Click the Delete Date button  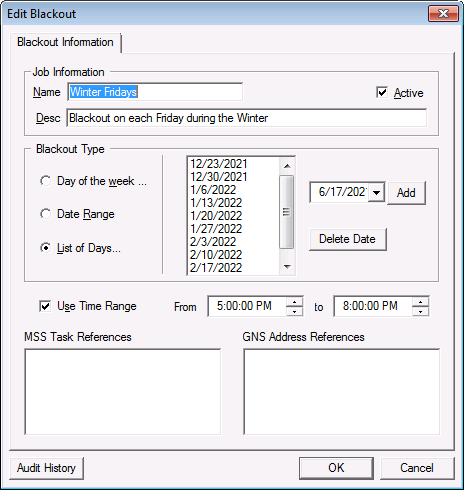[347, 239]
